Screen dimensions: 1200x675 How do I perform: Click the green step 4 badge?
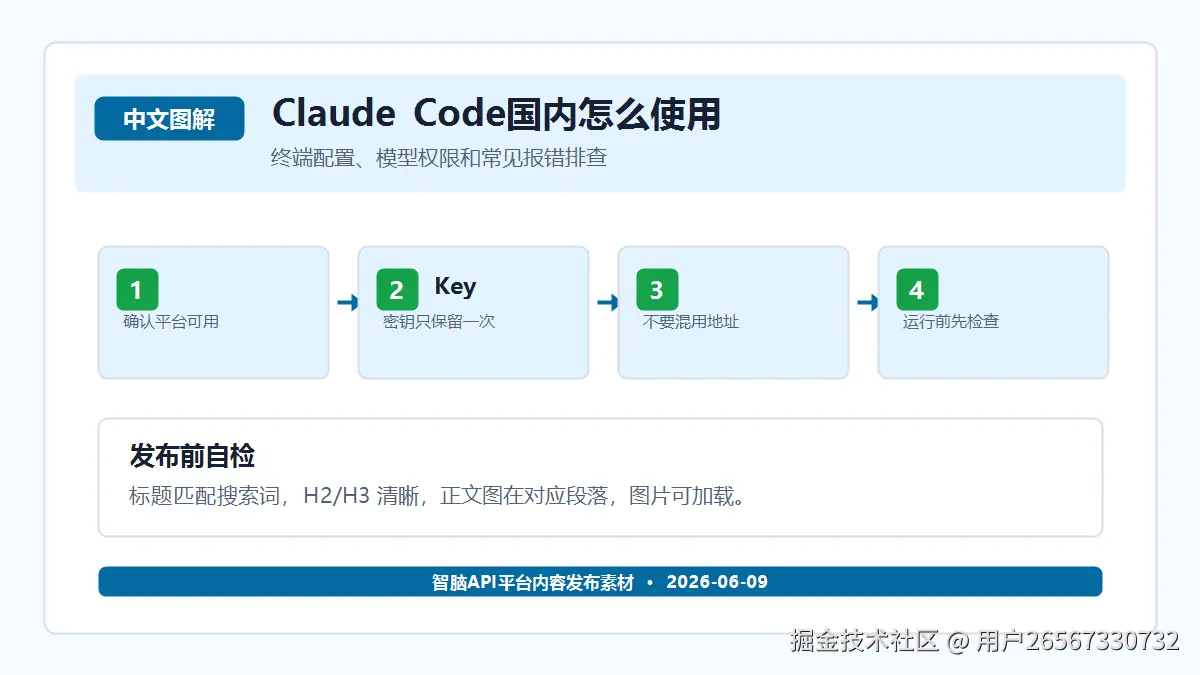(x=917, y=290)
